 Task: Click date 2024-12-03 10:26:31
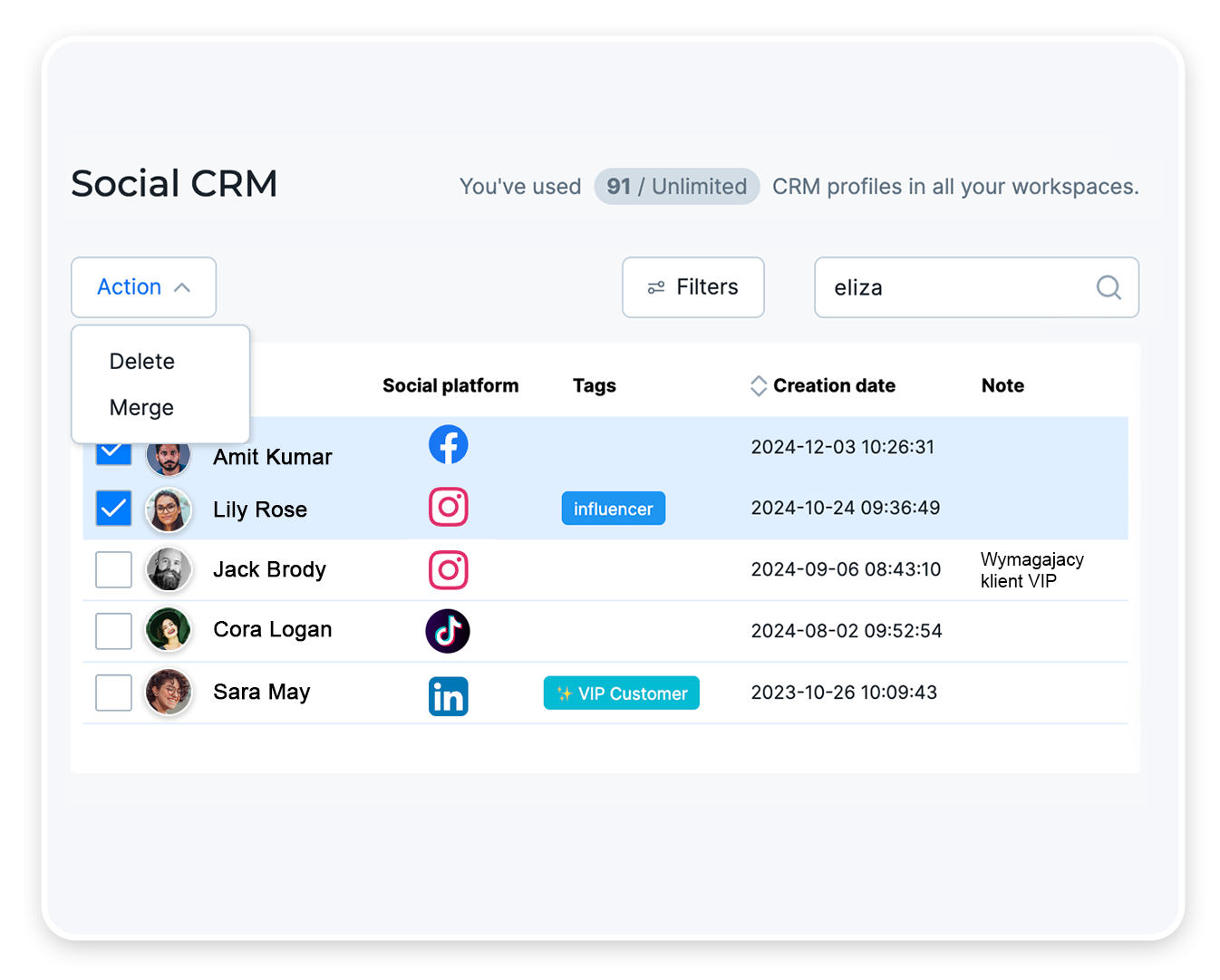[842, 447]
